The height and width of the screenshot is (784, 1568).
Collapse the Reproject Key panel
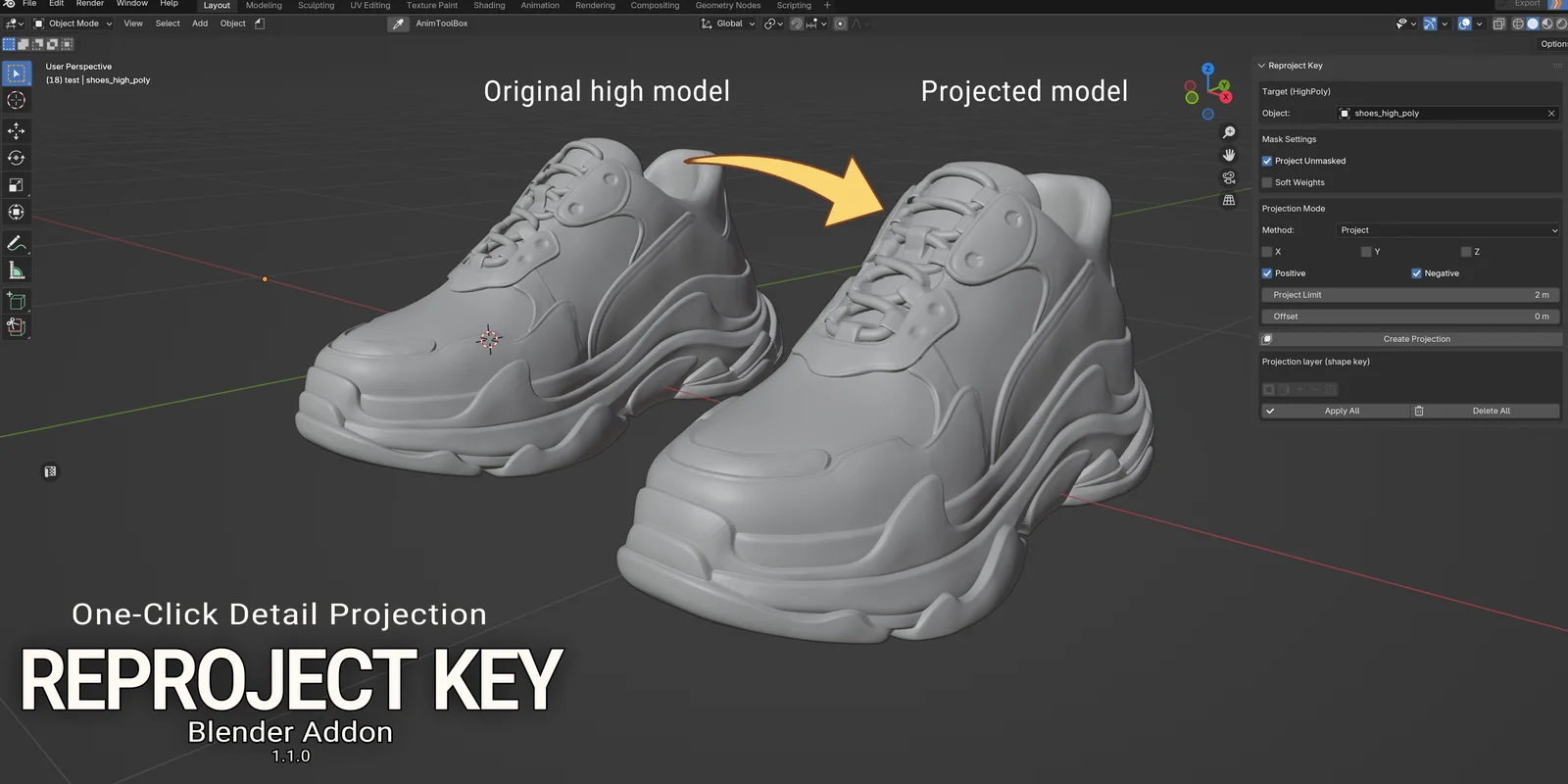[x=1261, y=66]
